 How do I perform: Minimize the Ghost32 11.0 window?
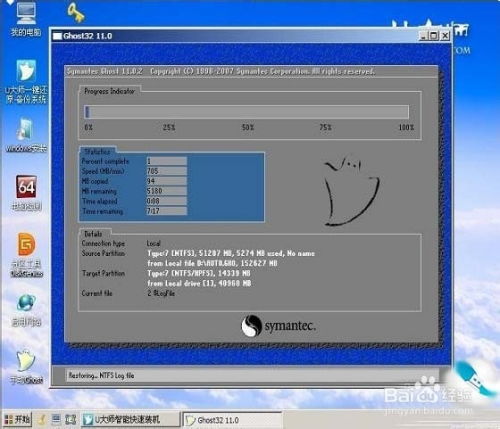[x=423, y=36]
